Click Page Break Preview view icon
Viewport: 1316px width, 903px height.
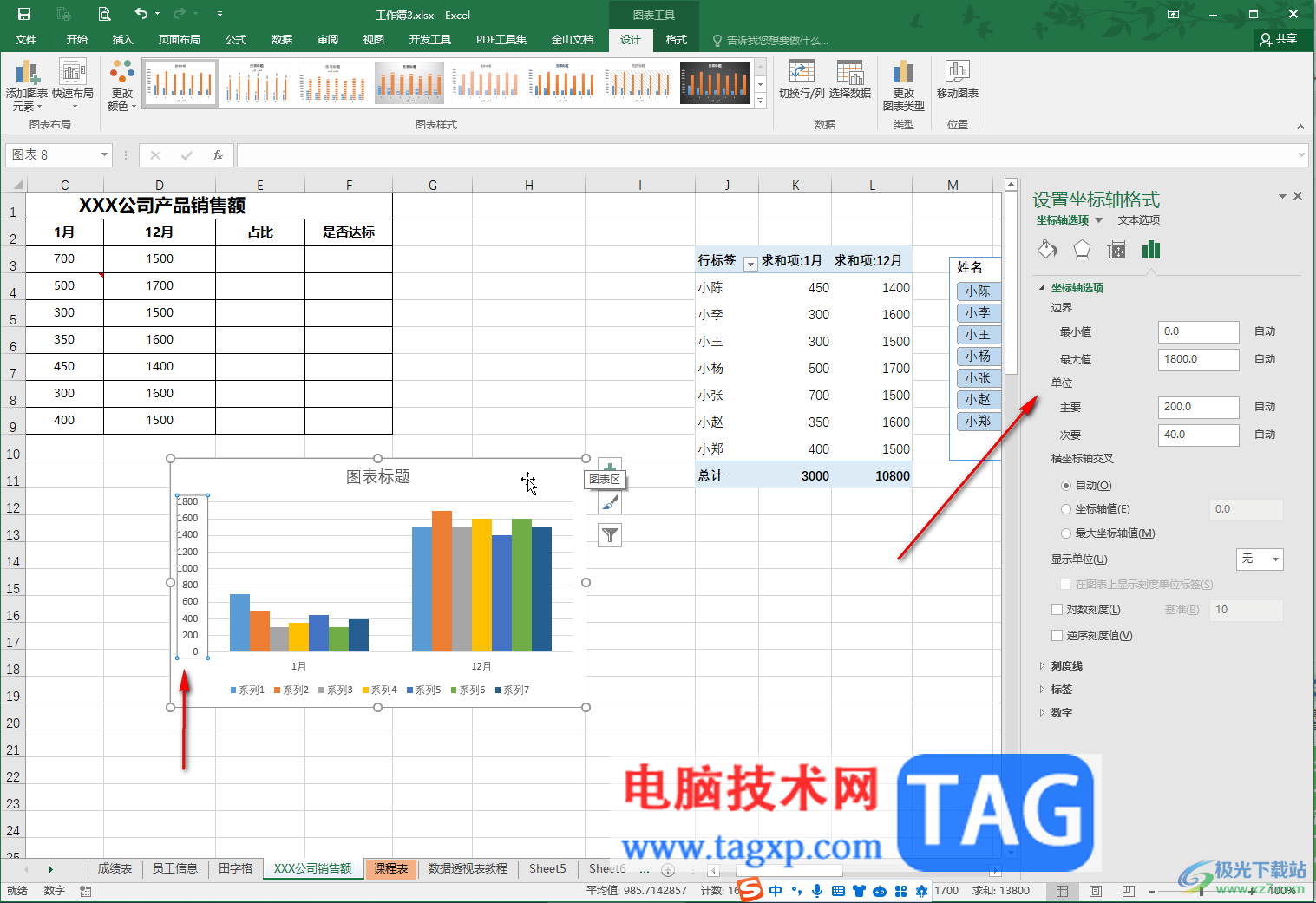[1128, 891]
